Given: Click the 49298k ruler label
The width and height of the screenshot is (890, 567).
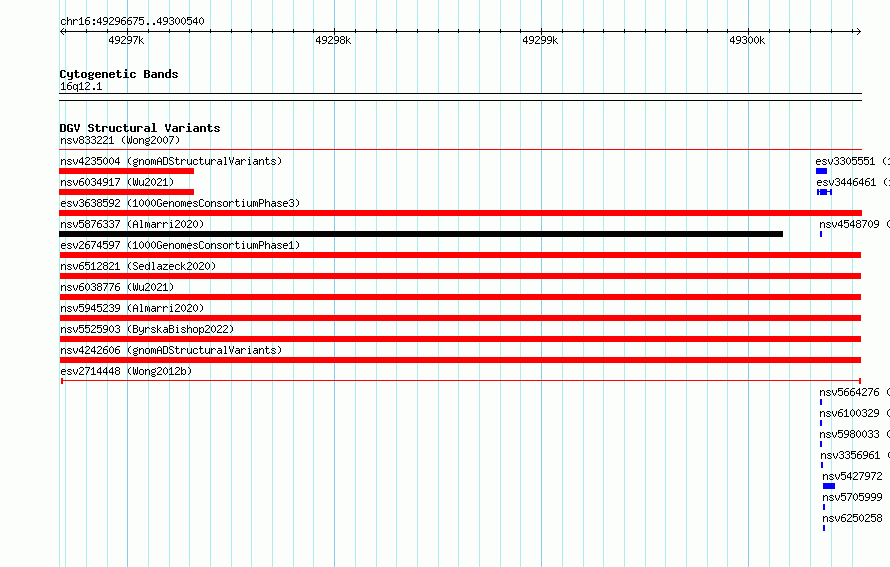Looking at the screenshot, I should pos(333,40).
